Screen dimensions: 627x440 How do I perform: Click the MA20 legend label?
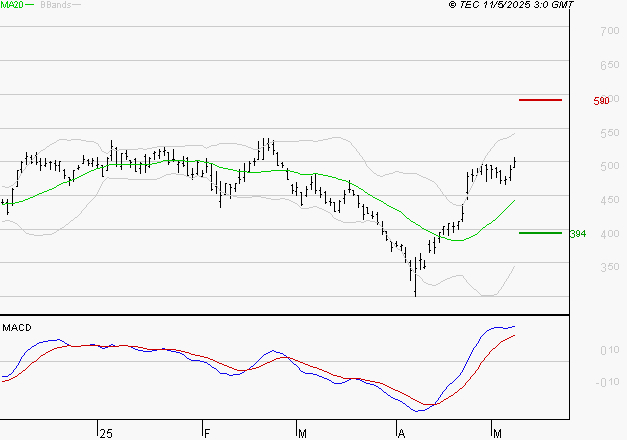tap(12, 5)
